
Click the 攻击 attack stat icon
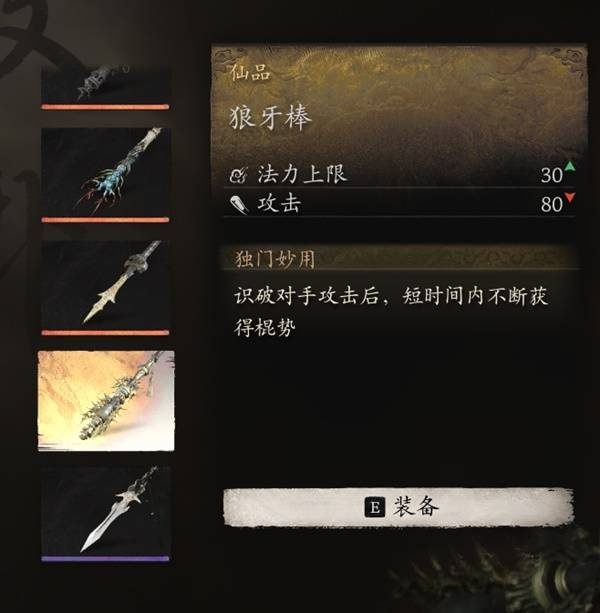[239, 204]
